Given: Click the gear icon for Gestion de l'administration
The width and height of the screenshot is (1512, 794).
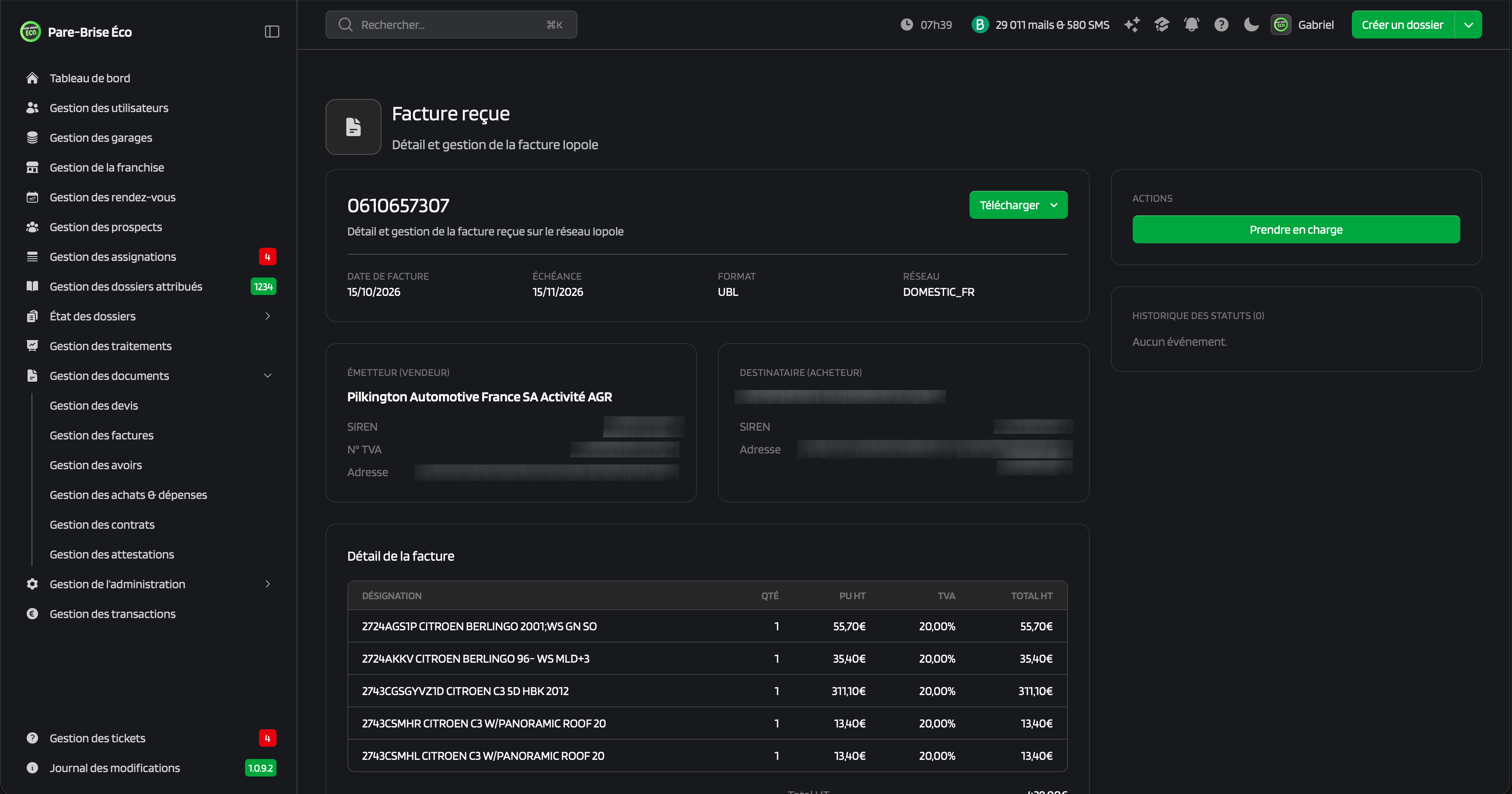Looking at the screenshot, I should [32, 584].
